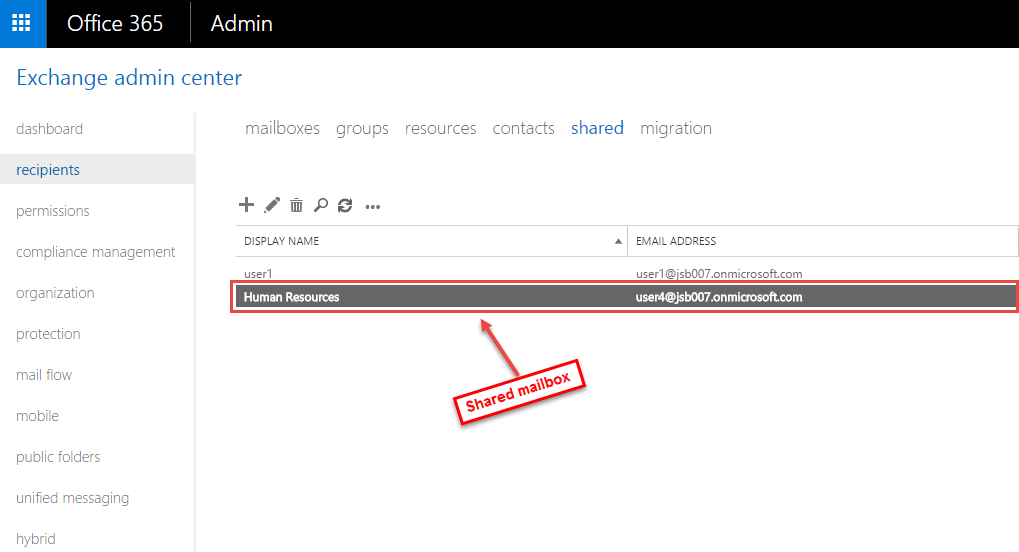This screenshot has width=1019, height=552.
Task: Click user4@jsb007.onmicrosoft.com email cell
Action: pos(719,297)
